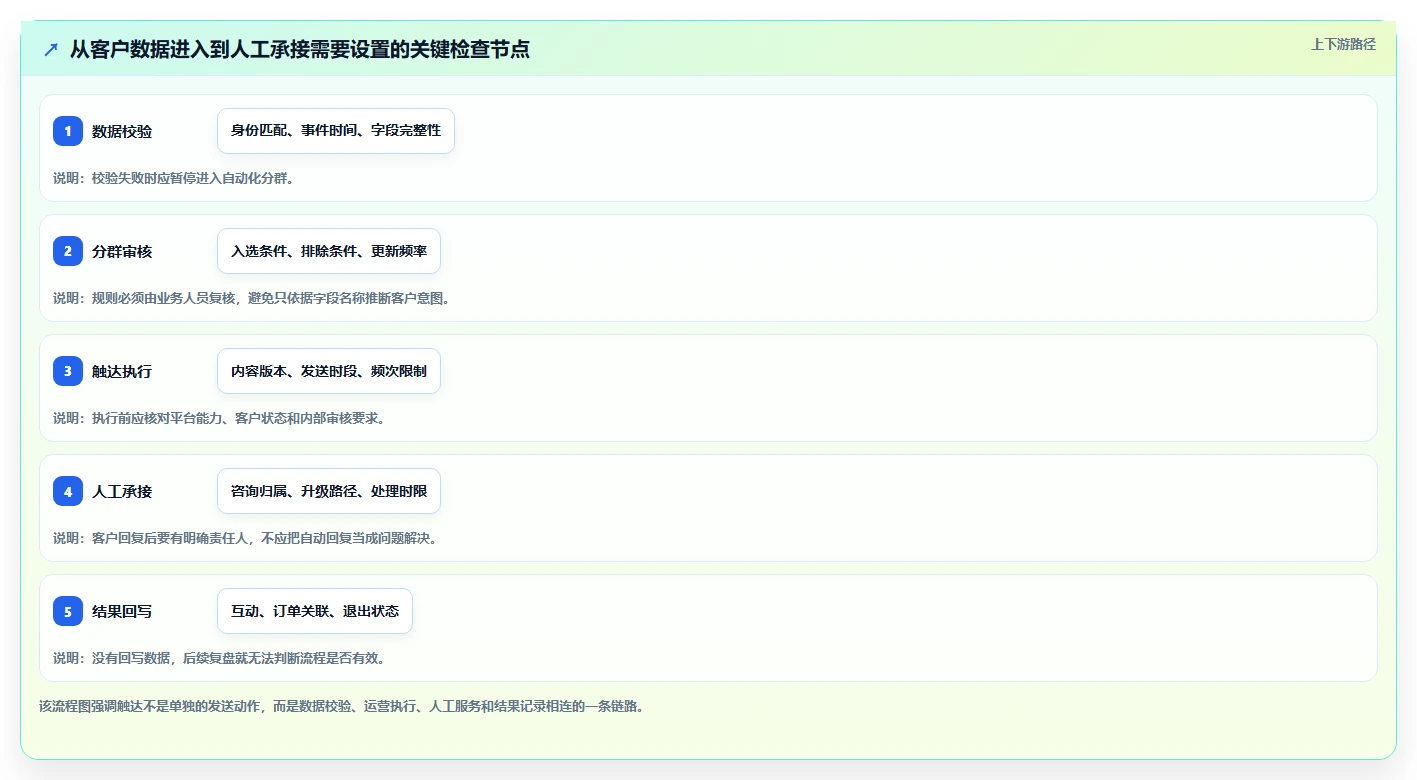The height and width of the screenshot is (780, 1417).
Task: Select the 分群审核 step title
Action: click(x=122, y=251)
